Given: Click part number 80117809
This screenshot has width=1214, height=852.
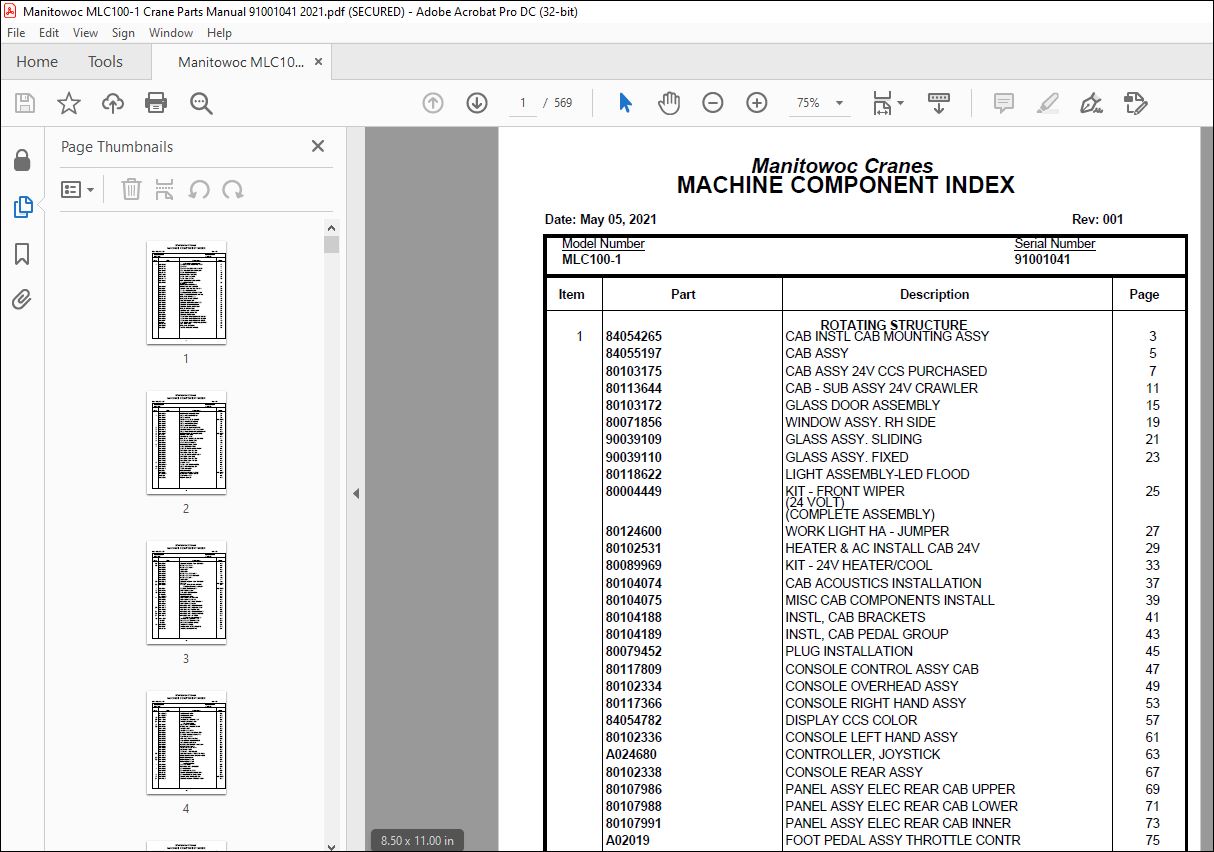Looking at the screenshot, I should [634, 669].
